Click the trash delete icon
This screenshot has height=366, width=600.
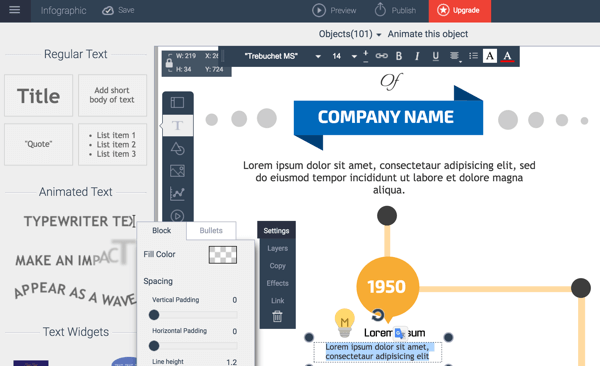point(277,317)
